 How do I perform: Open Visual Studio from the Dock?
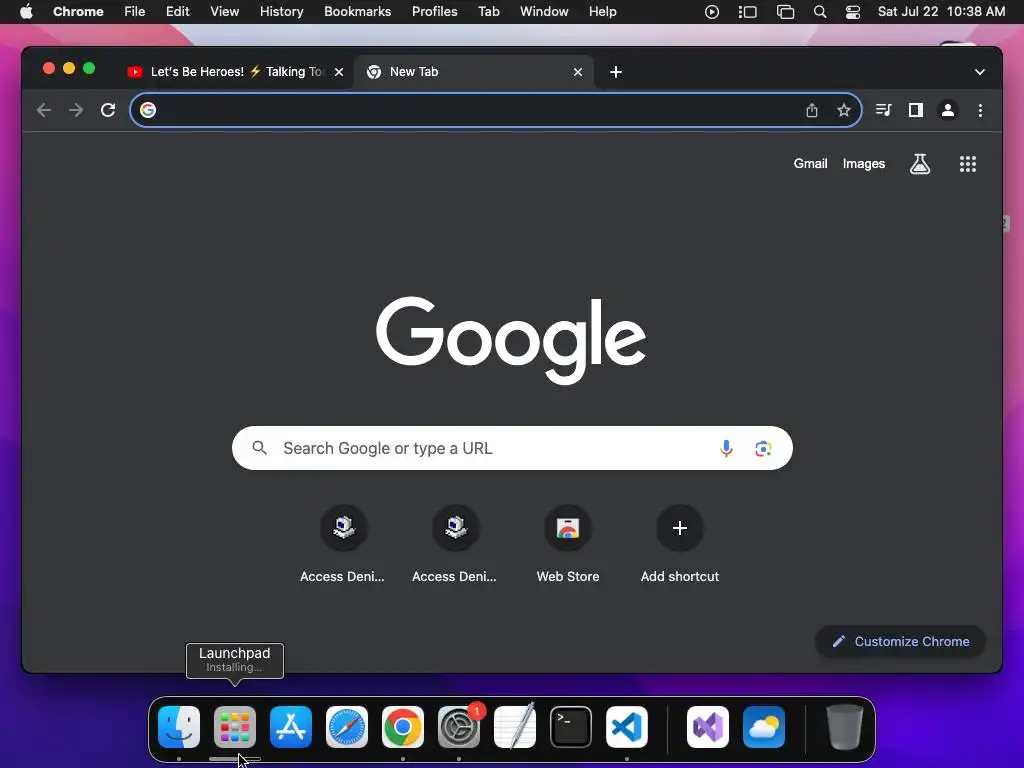tap(708, 727)
